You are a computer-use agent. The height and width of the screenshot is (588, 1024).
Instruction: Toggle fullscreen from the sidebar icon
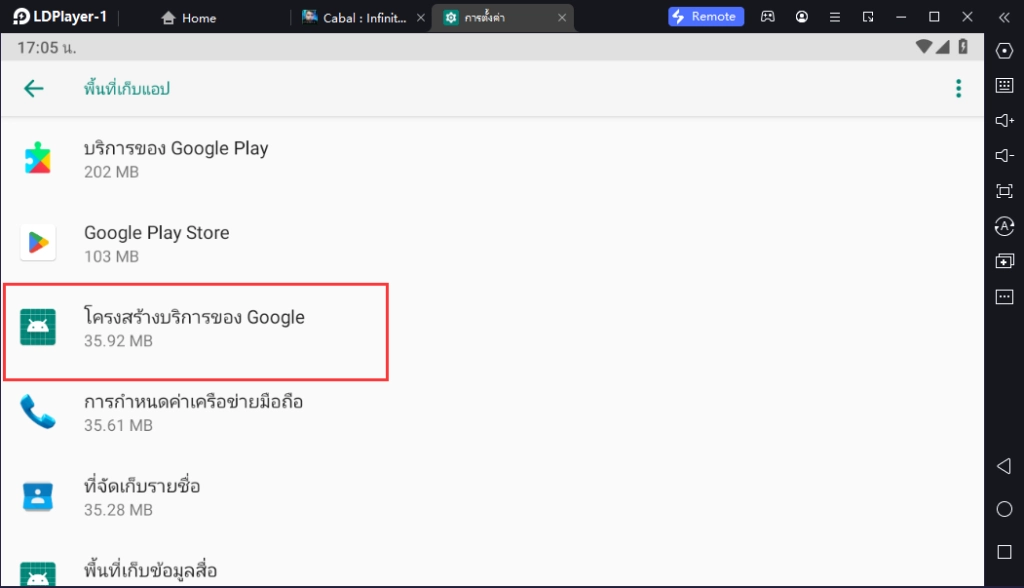[x=1004, y=191]
